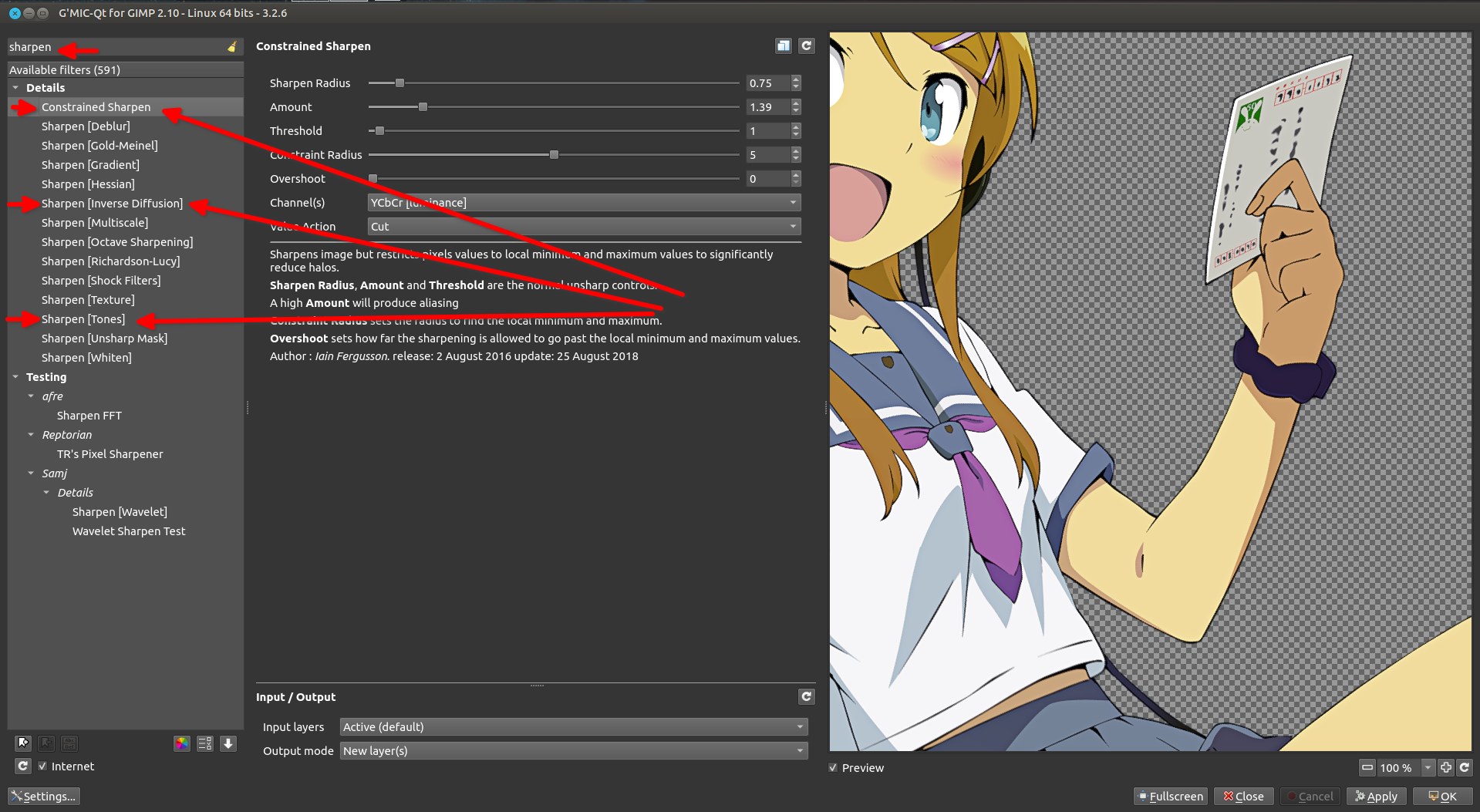Reset Constrained Sharpen parameters to defaults
The width and height of the screenshot is (1480, 812).
coord(807,46)
